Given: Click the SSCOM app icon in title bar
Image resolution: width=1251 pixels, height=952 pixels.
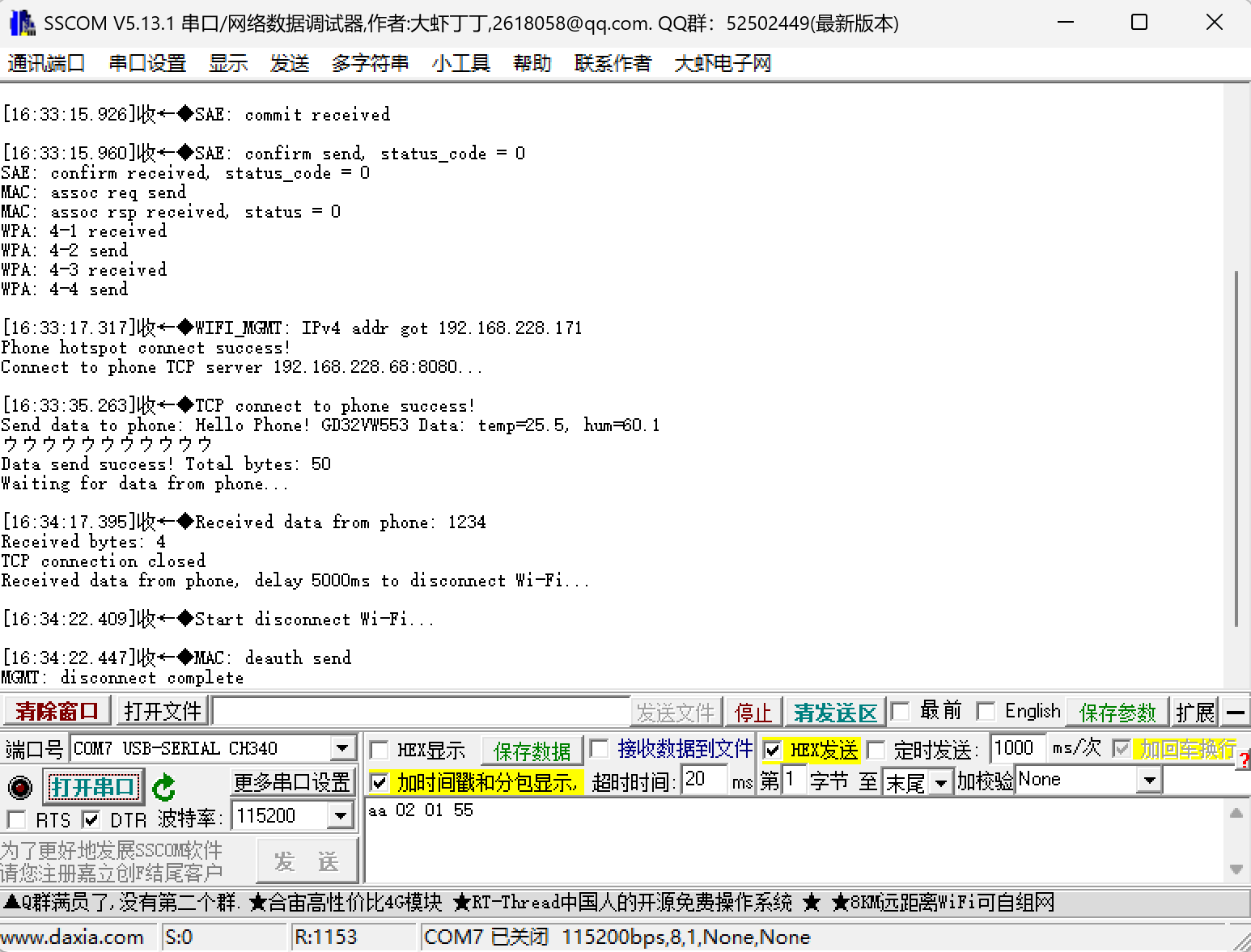Looking at the screenshot, I should 22,23.
